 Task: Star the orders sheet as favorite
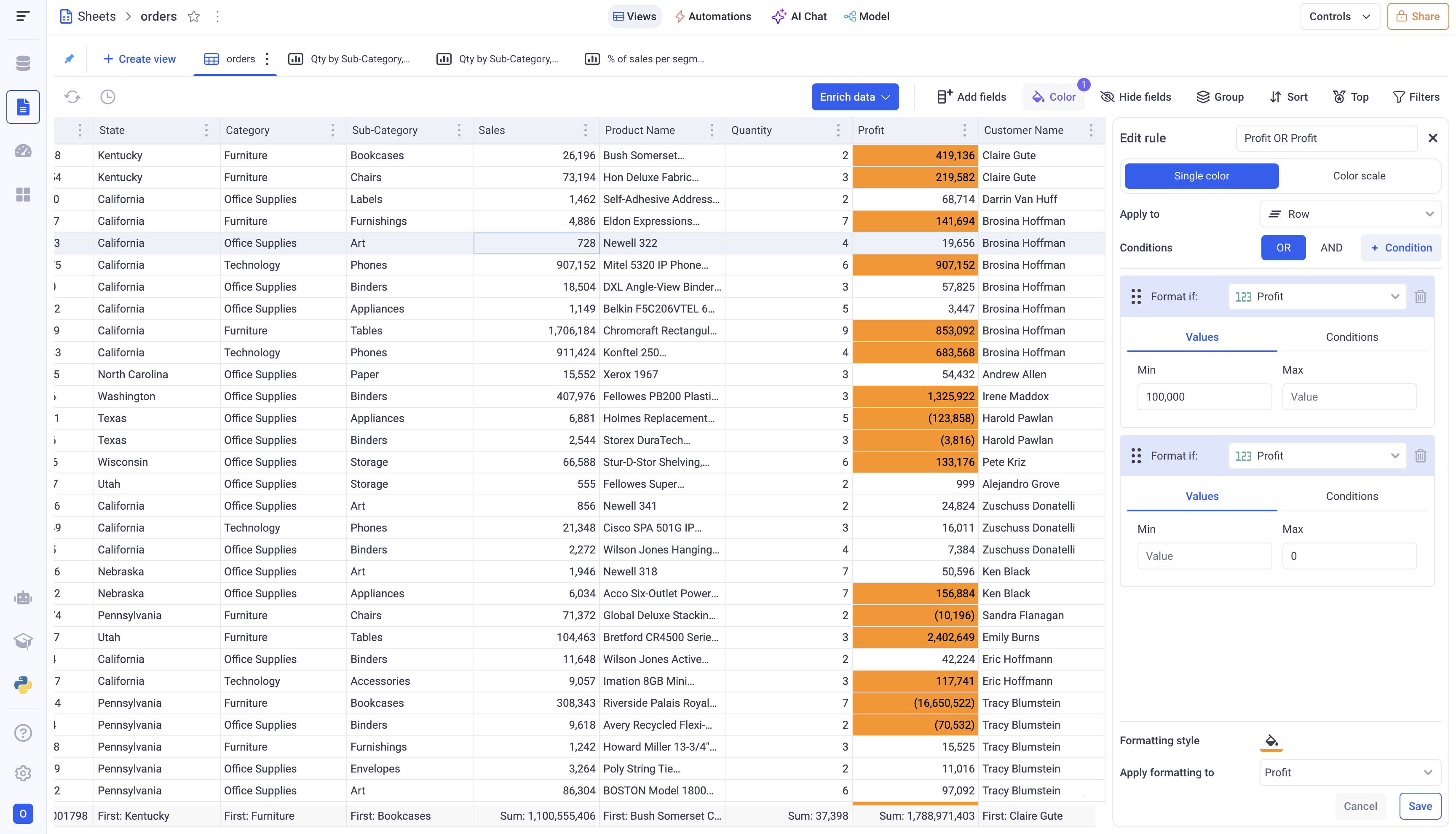[194, 16]
